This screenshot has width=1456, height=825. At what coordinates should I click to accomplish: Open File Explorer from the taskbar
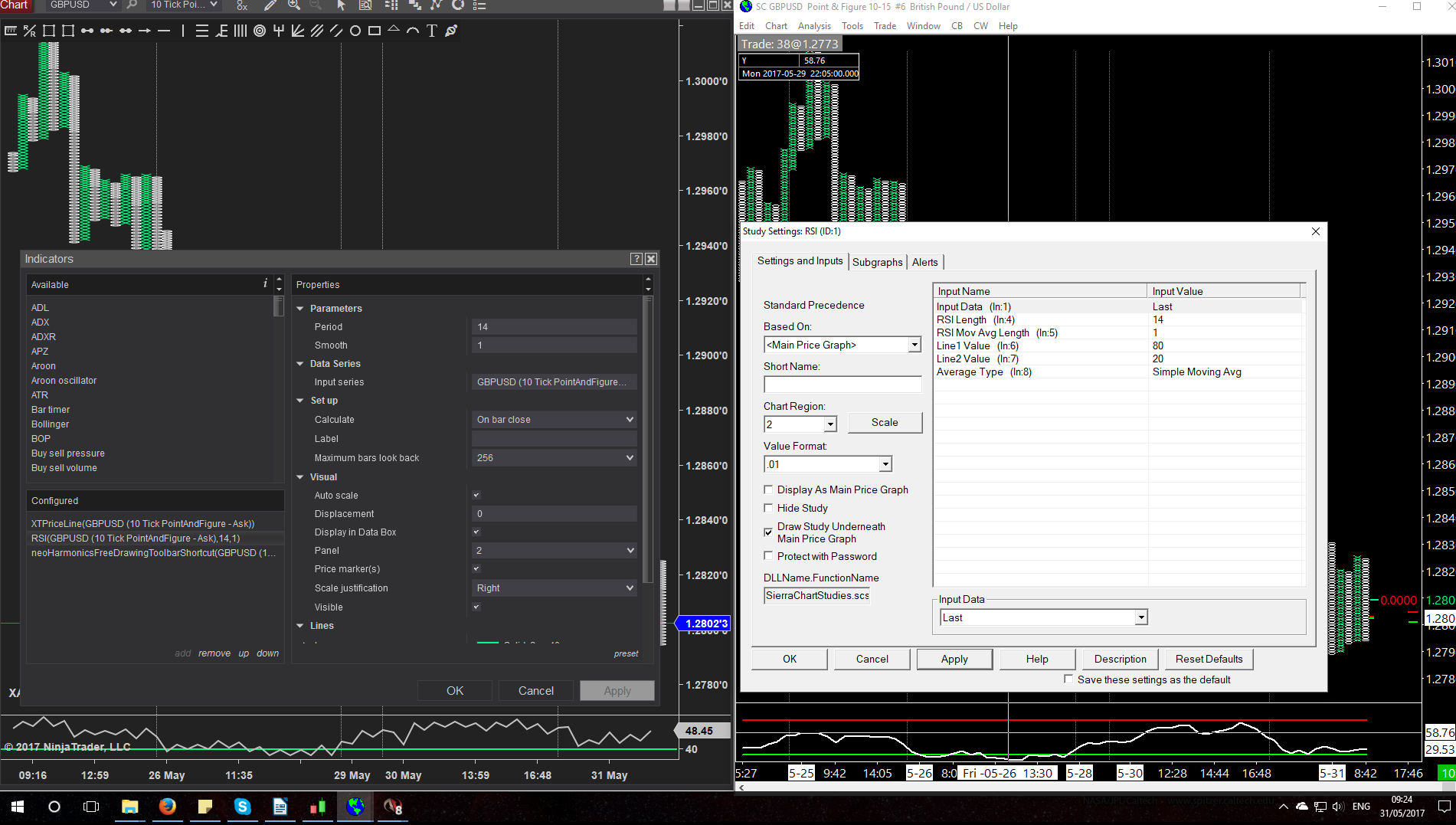[129, 807]
